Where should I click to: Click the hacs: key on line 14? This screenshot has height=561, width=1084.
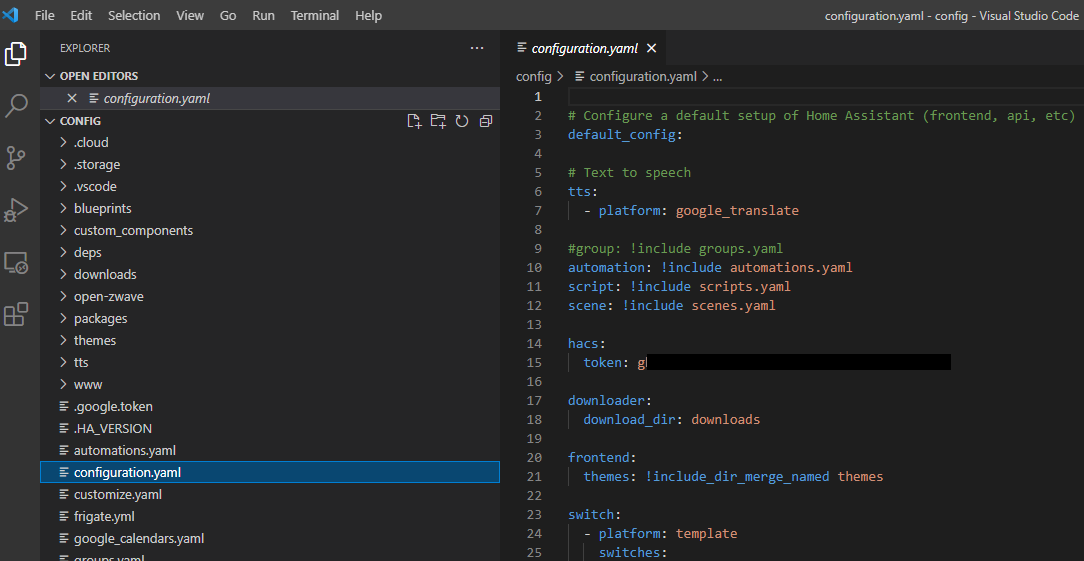(x=587, y=343)
